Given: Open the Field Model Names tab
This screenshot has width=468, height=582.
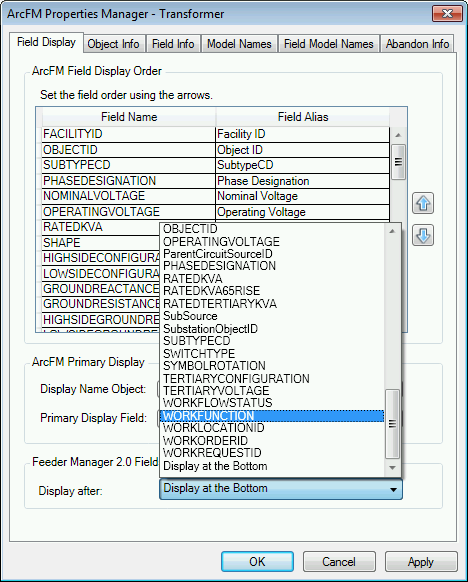Looking at the screenshot, I should (x=328, y=44).
